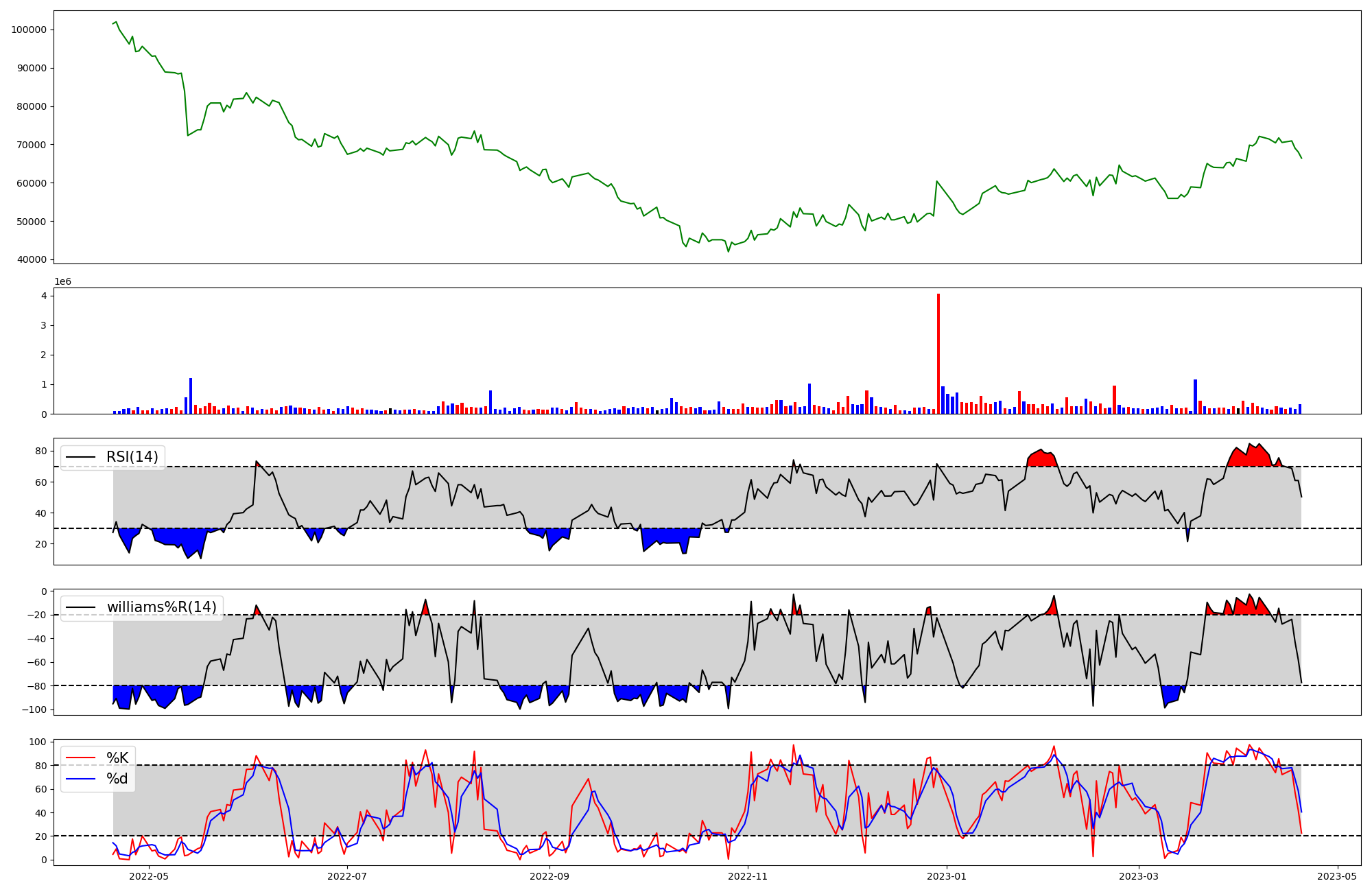Image resolution: width=1372 pixels, height=892 pixels.
Task: Click the tall blue volume bar in mid-May 2022
Action: click(x=191, y=397)
